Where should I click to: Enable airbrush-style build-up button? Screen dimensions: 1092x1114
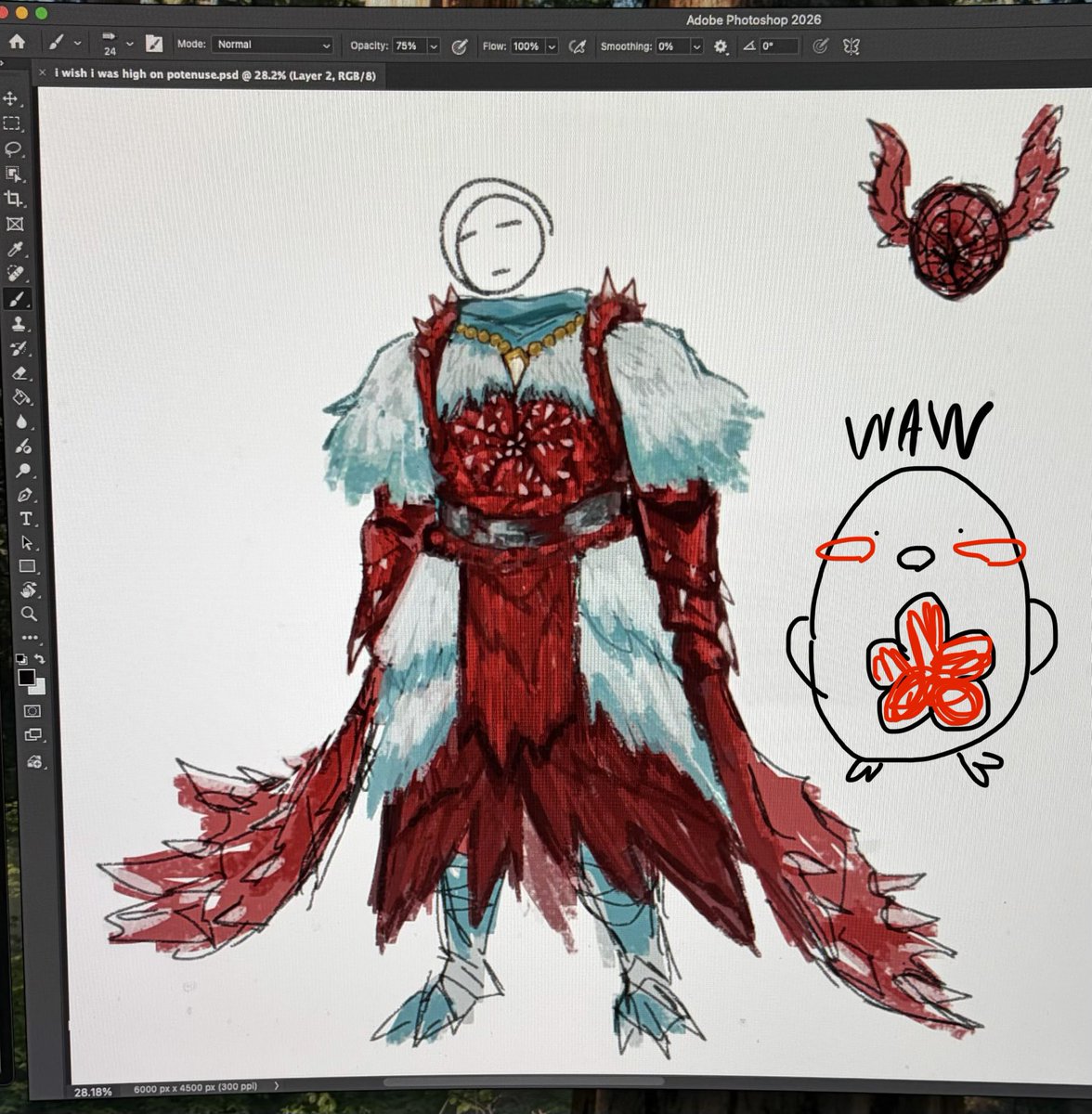pos(577,45)
